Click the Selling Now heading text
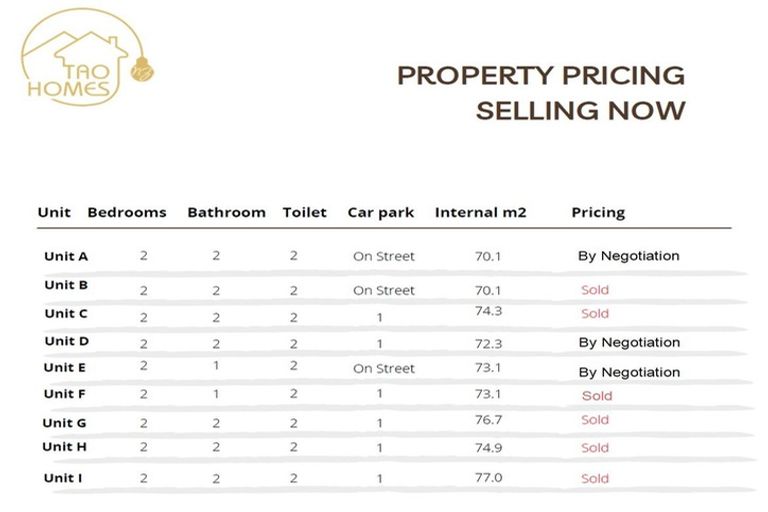768x512 pixels. [x=580, y=110]
